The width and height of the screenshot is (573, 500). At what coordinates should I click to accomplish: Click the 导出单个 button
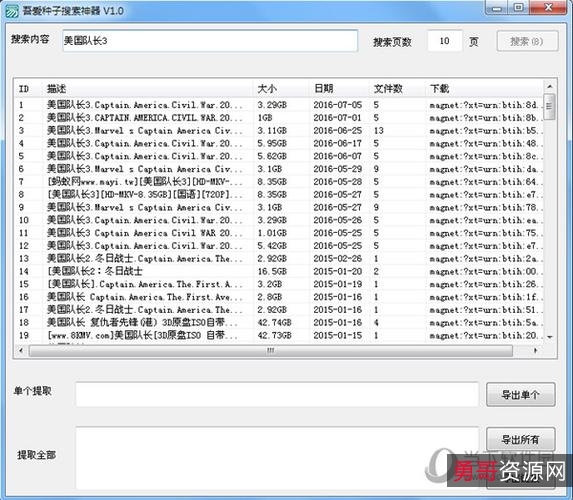[x=521, y=395]
